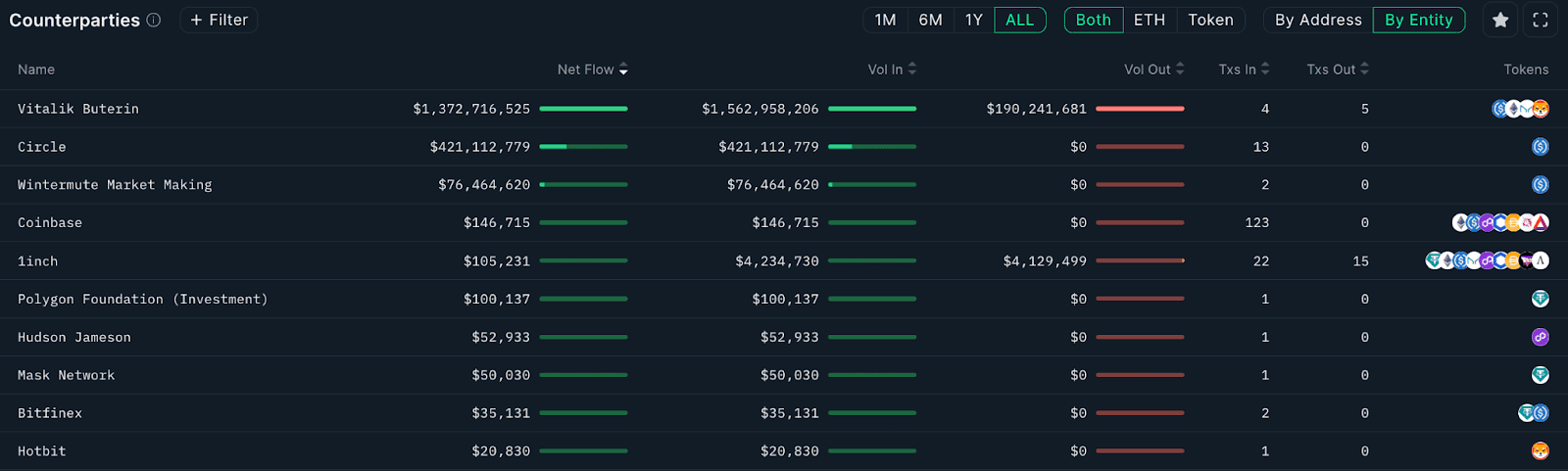This screenshot has height=471, width=1568.
Task: Click 1inch net flow $105,231
Action: (497, 261)
